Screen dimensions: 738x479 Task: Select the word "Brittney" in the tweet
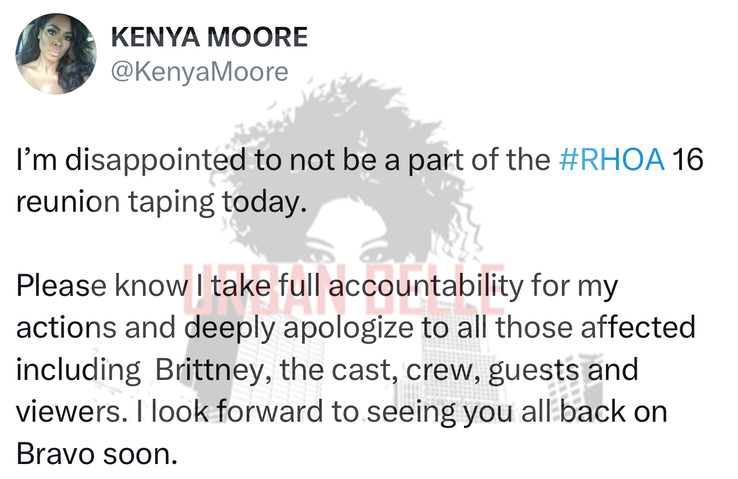214,370
